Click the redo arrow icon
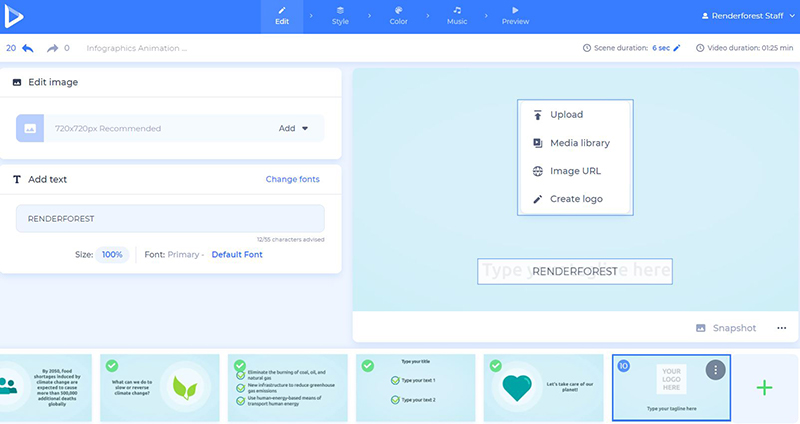The image size is (800, 424). (52, 48)
